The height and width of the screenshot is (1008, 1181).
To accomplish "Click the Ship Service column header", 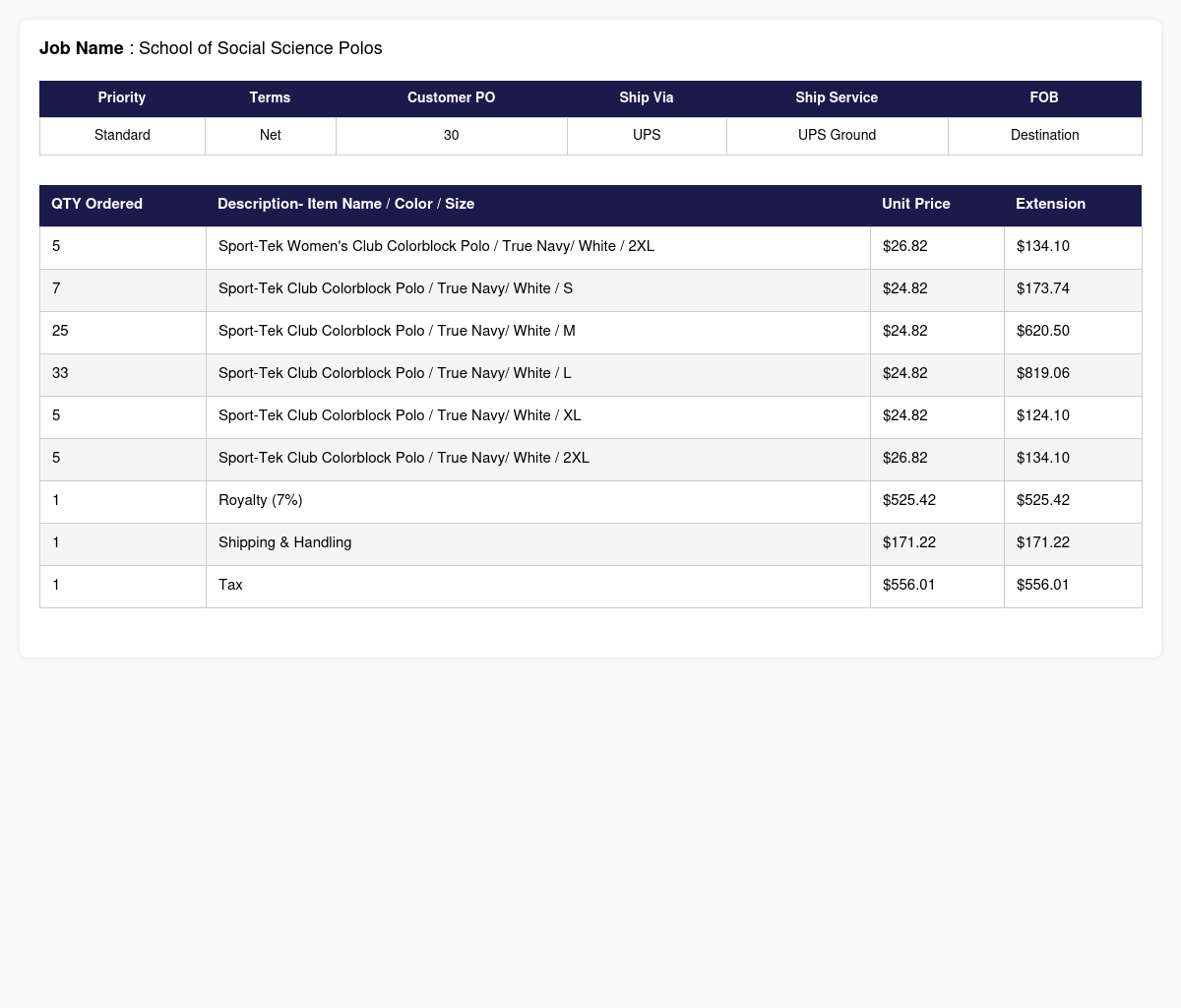I will [x=837, y=98].
